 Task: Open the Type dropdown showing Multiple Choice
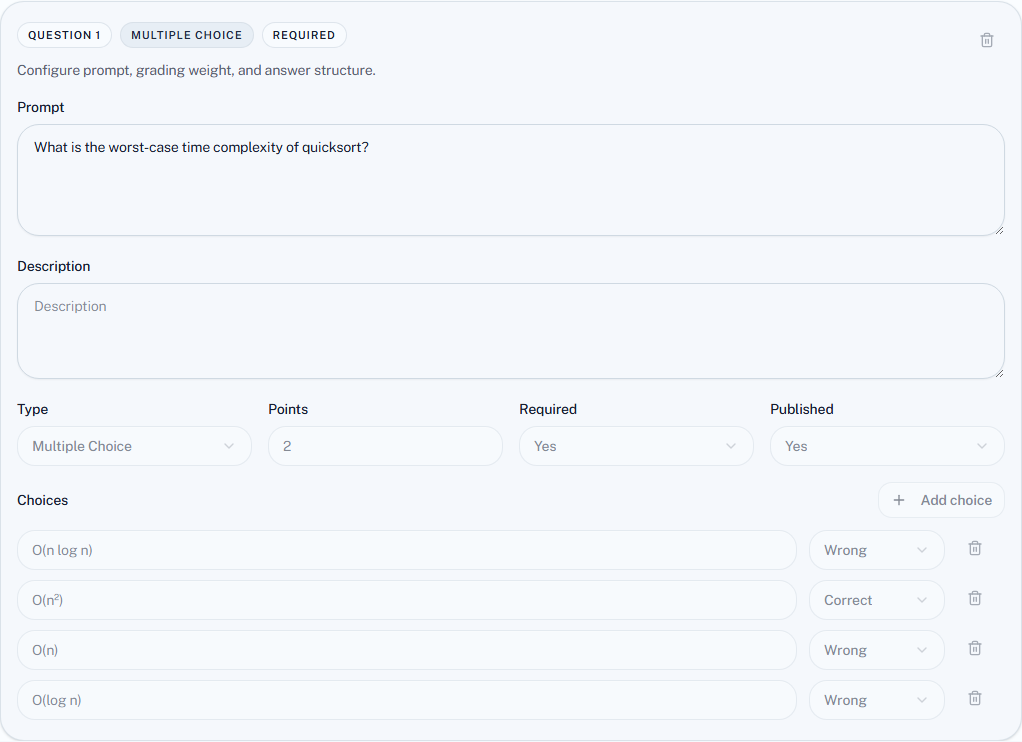134,446
